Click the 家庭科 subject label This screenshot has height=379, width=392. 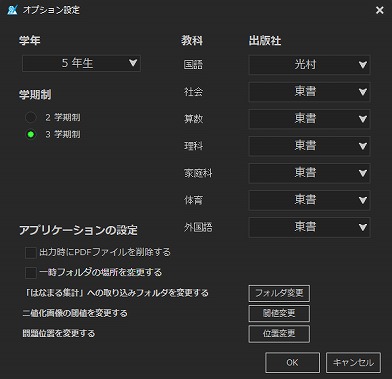[x=198, y=173]
